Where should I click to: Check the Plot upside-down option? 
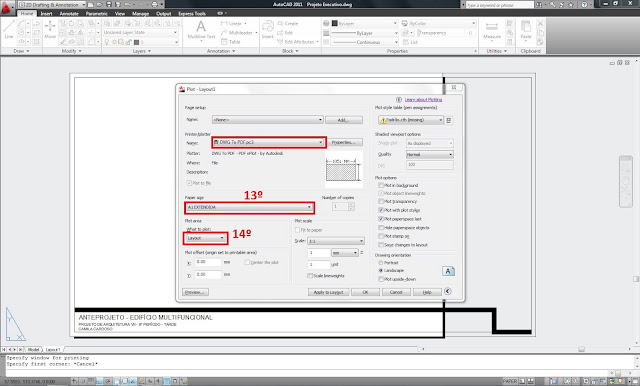point(381,279)
